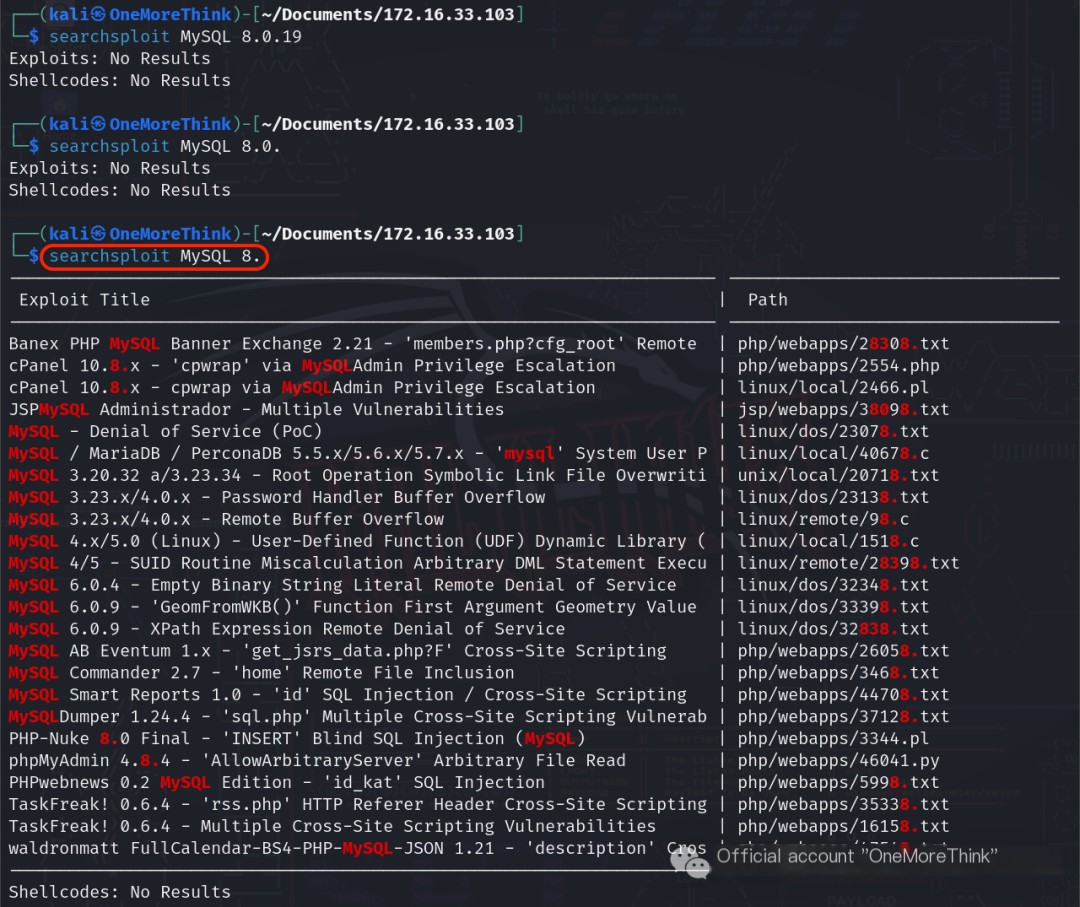Select 'XPath Expression Remote Denial of Service' title
The image size is (1080, 907).
(x=287, y=630)
